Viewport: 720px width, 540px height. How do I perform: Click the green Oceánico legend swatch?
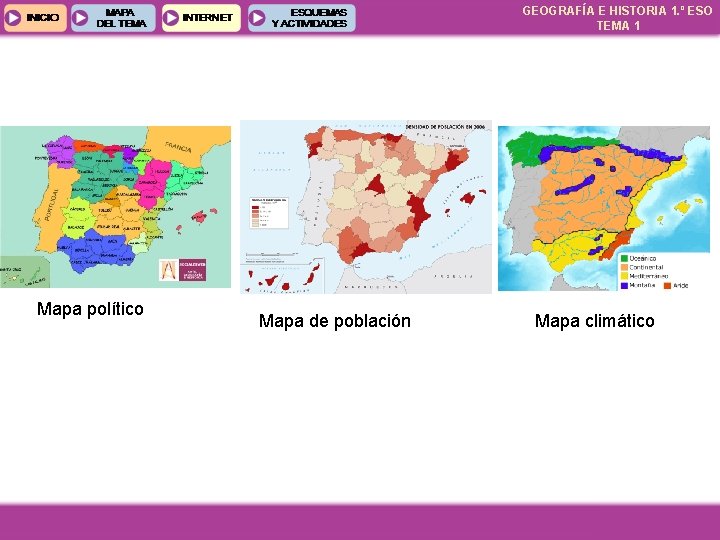click(624, 259)
